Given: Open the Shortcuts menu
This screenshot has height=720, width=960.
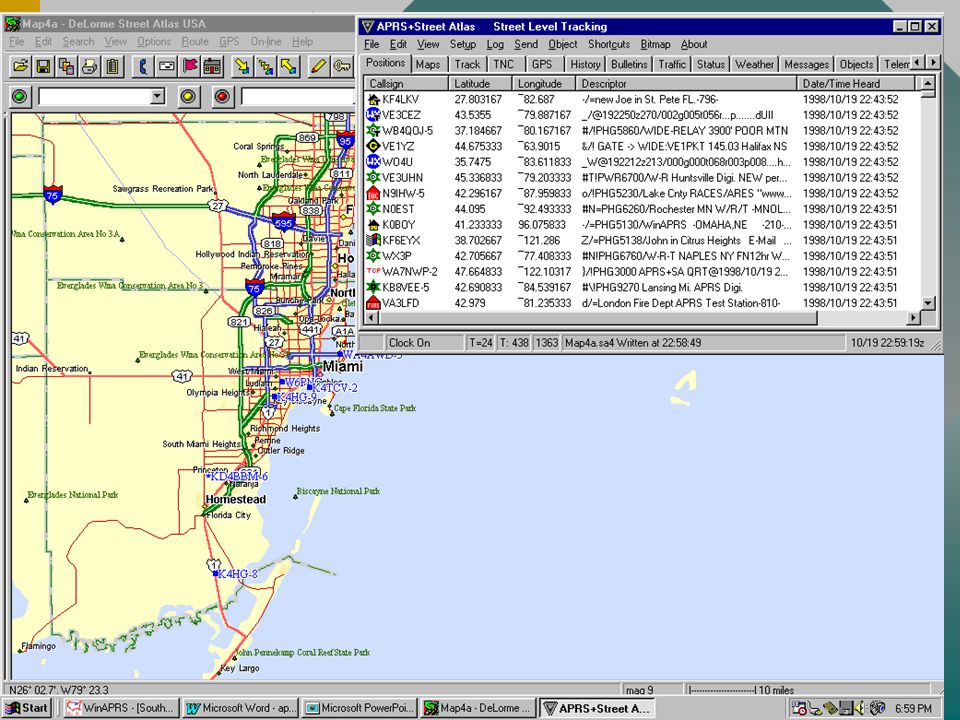Looking at the screenshot, I should pos(609,44).
